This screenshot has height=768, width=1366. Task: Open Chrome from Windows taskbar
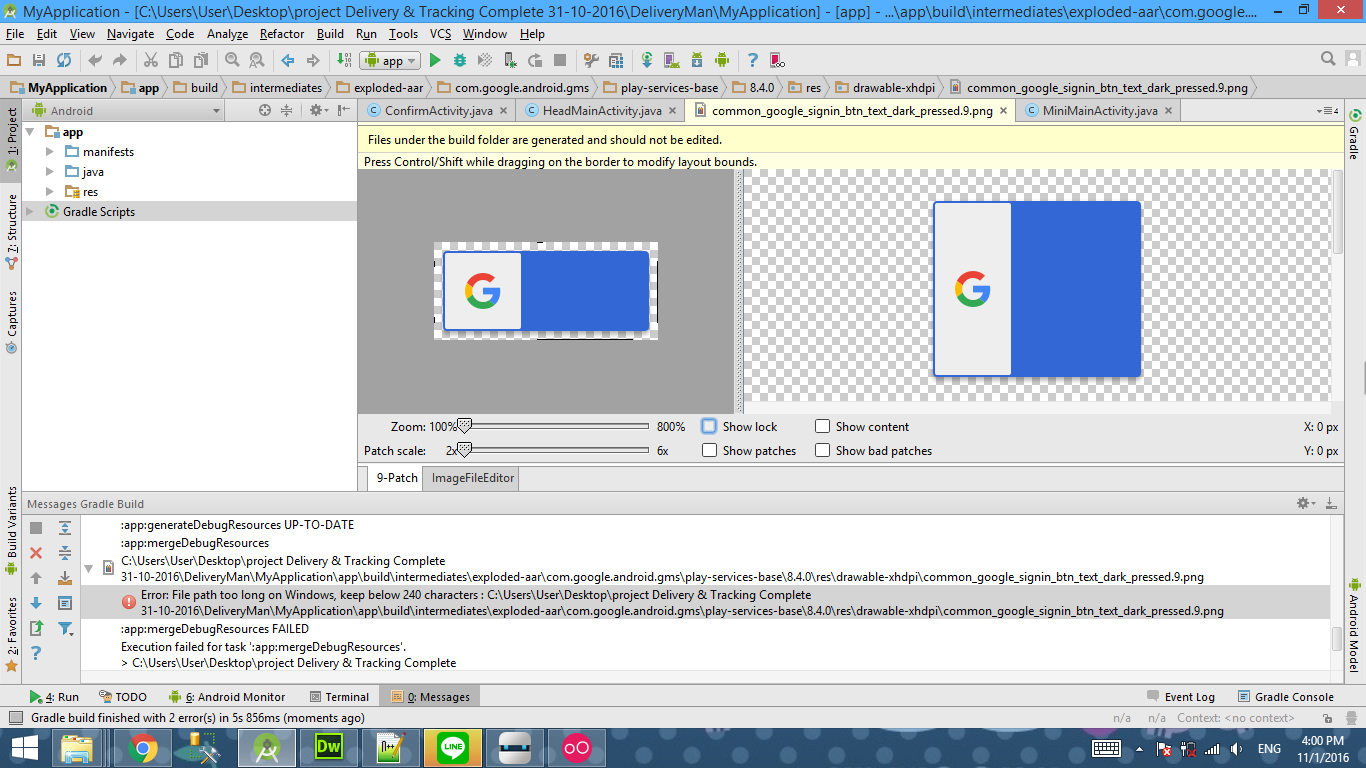(143, 747)
